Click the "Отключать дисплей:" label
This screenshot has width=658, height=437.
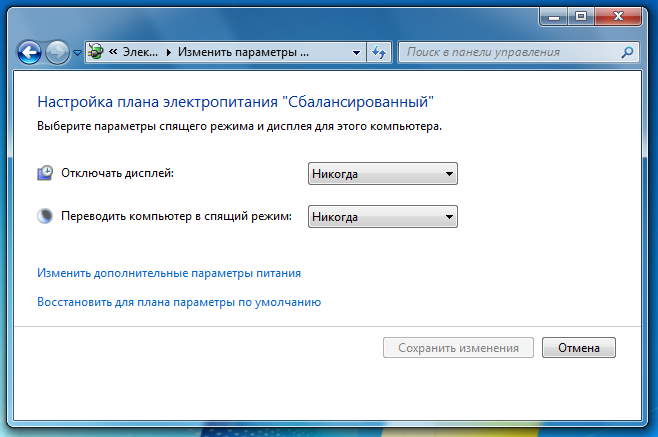coord(118,173)
